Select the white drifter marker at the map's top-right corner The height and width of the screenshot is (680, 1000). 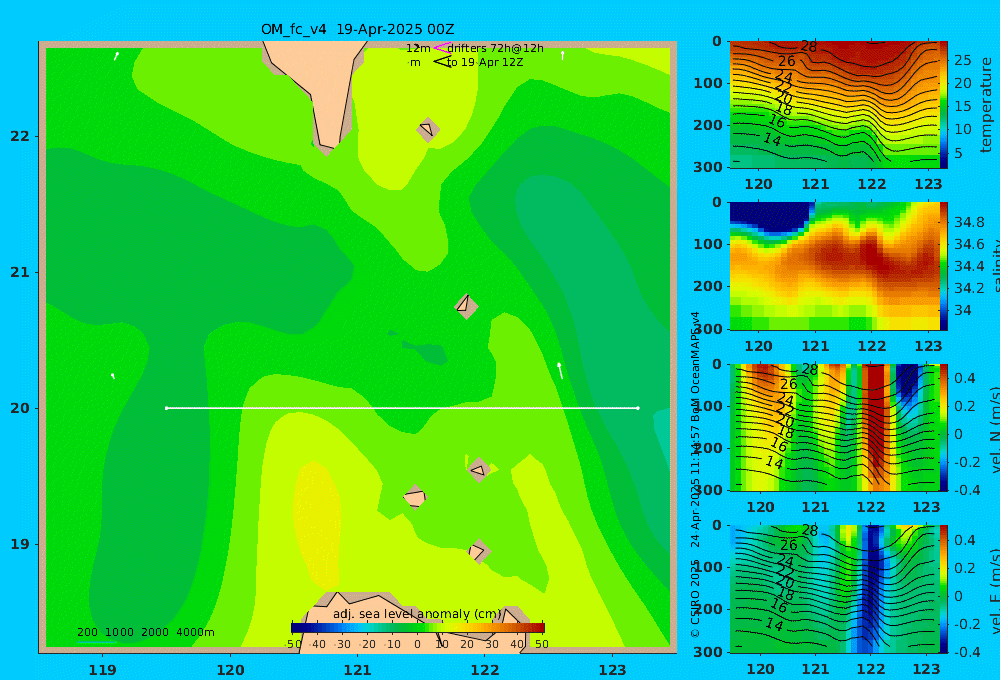[x=562, y=55]
